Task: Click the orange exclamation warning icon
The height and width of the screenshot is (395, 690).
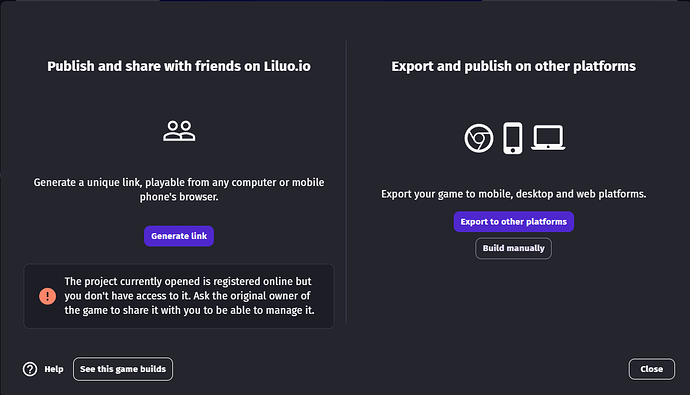Action: [x=48, y=296]
